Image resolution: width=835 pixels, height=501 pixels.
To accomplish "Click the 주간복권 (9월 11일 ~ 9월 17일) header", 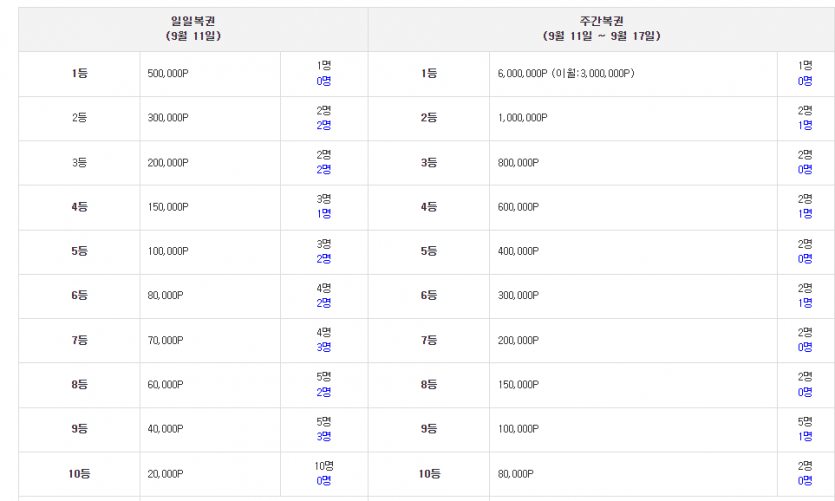I will click(x=600, y=28).
